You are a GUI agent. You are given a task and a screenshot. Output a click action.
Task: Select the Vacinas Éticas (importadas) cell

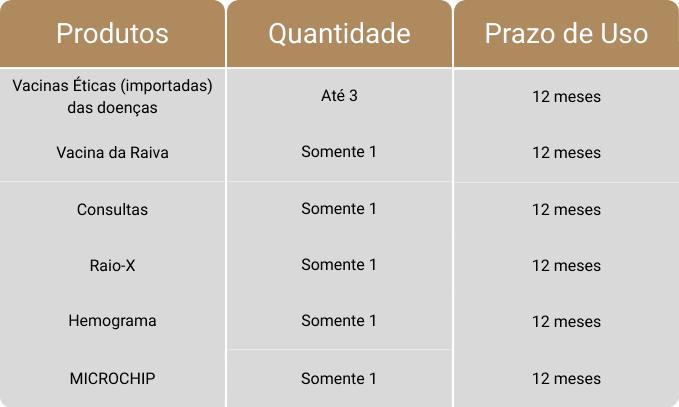coord(112,96)
